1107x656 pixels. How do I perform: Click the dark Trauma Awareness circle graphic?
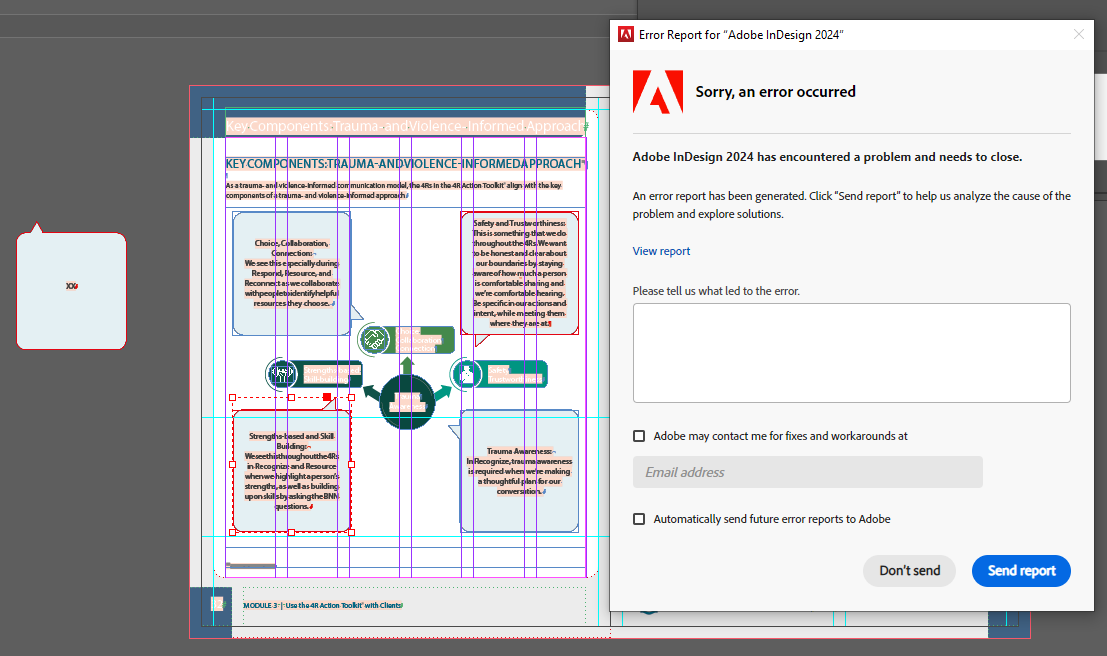[x=407, y=403]
